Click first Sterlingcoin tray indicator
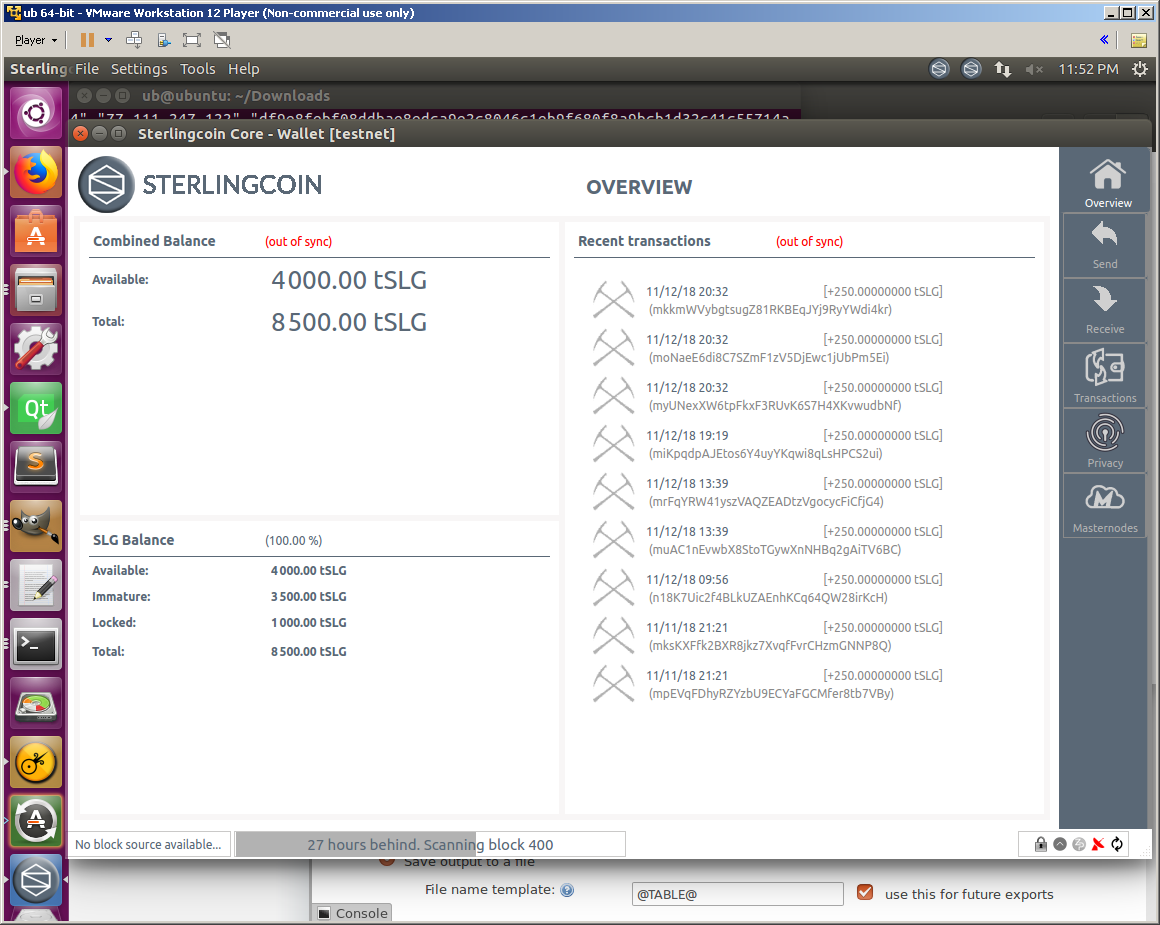Screen dimensions: 1160x925 [939, 69]
